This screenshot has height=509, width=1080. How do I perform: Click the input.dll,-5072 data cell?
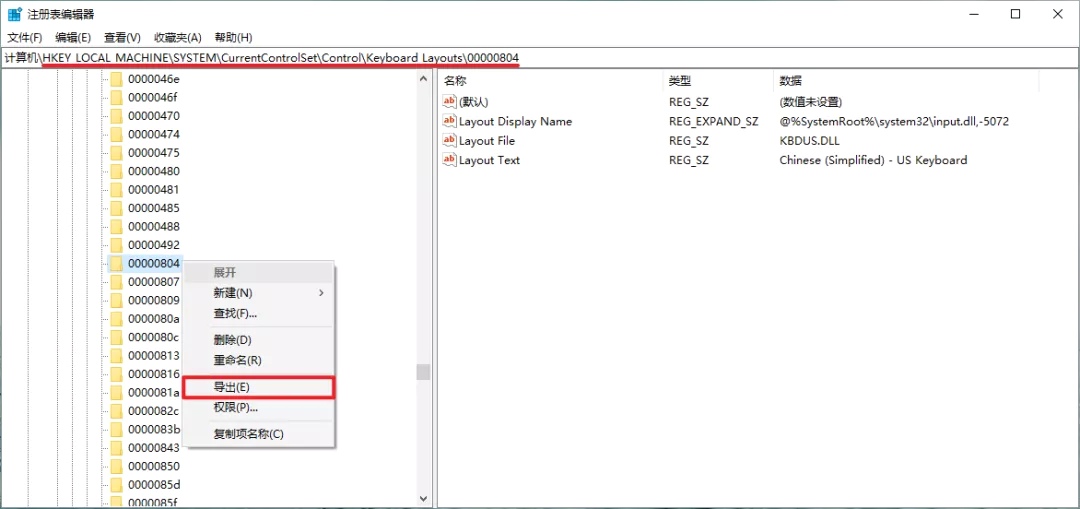click(894, 121)
